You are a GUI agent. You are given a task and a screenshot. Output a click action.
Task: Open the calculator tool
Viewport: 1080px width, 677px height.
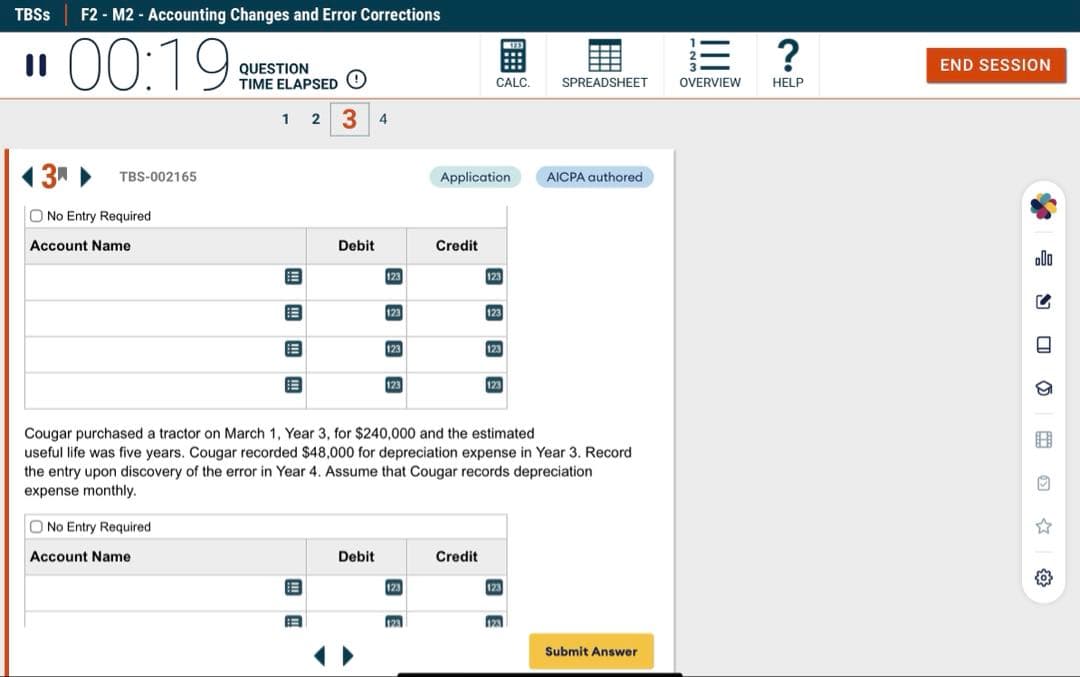coord(512,64)
